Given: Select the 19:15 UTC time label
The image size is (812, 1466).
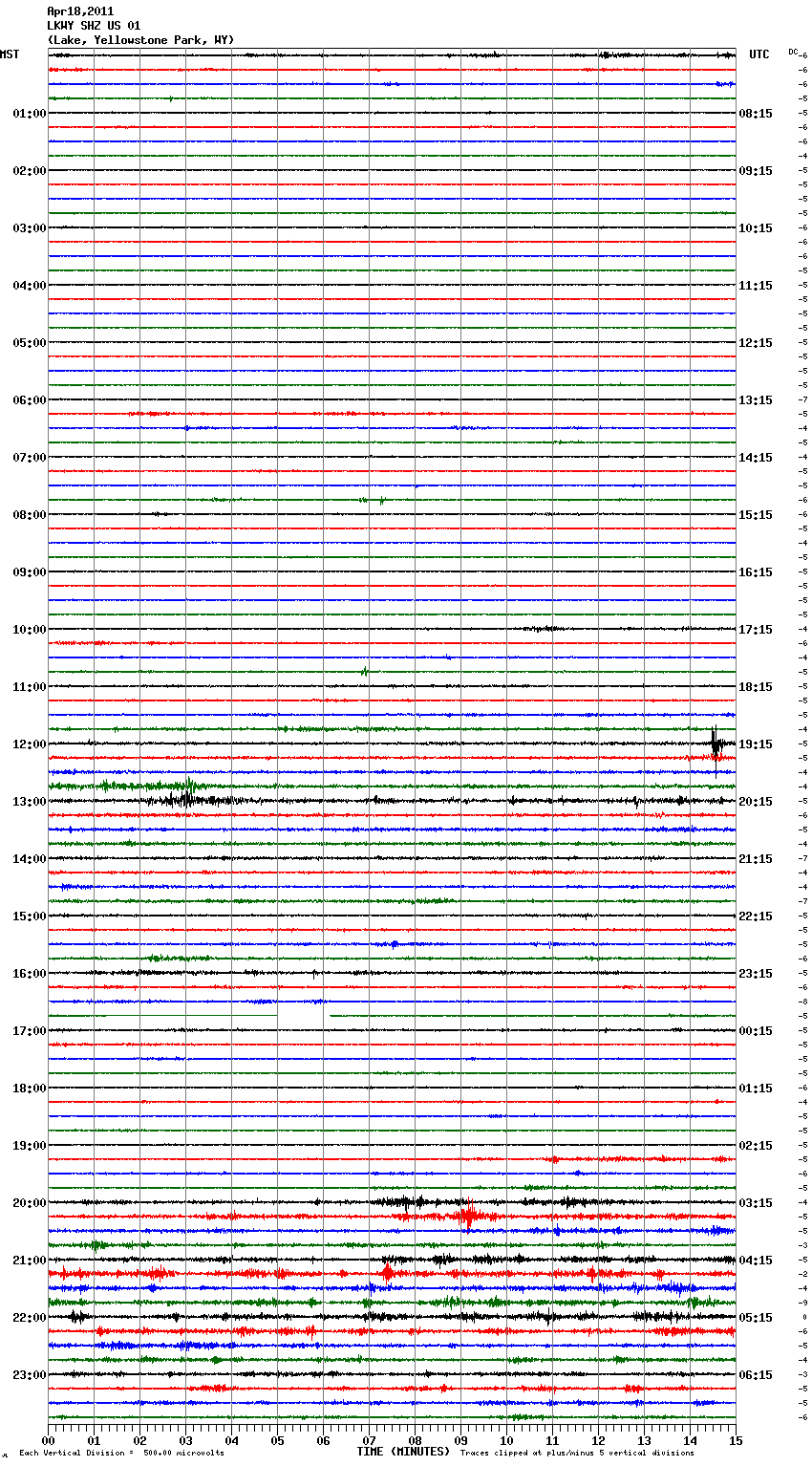Looking at the screenshot, I should [x=756, y=744].
